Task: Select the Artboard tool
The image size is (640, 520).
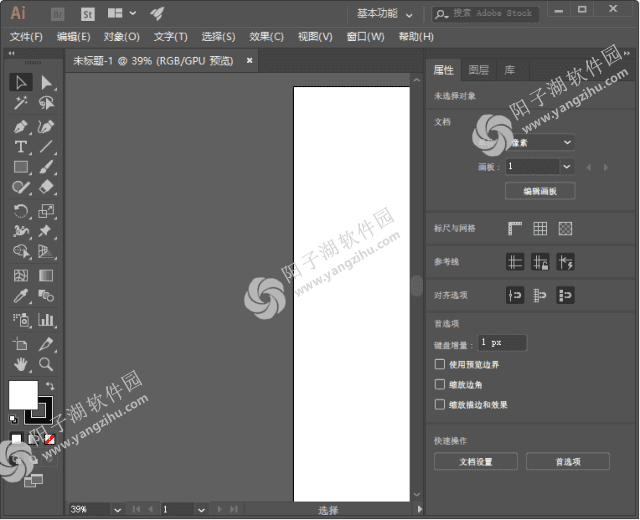Action: click(21, 344)
